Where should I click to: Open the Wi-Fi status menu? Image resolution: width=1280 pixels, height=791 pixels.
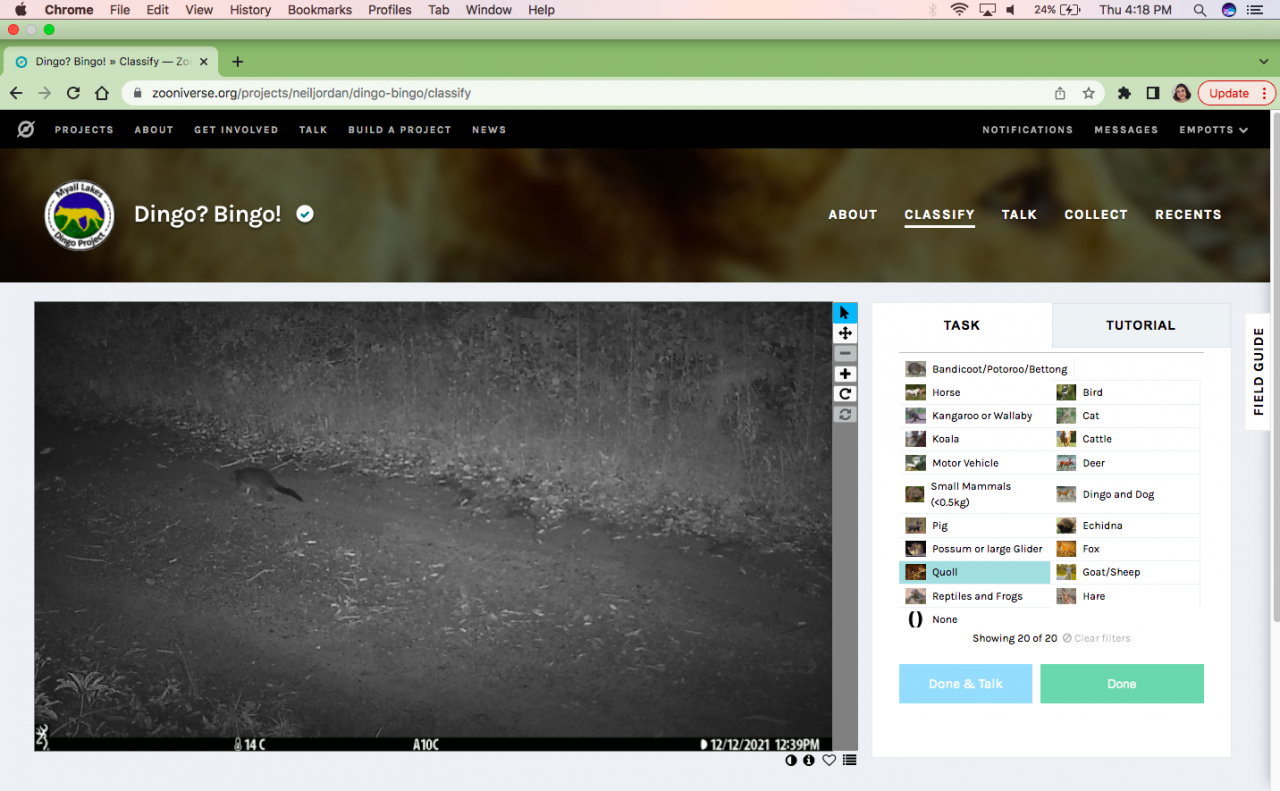tap(959, 10)
